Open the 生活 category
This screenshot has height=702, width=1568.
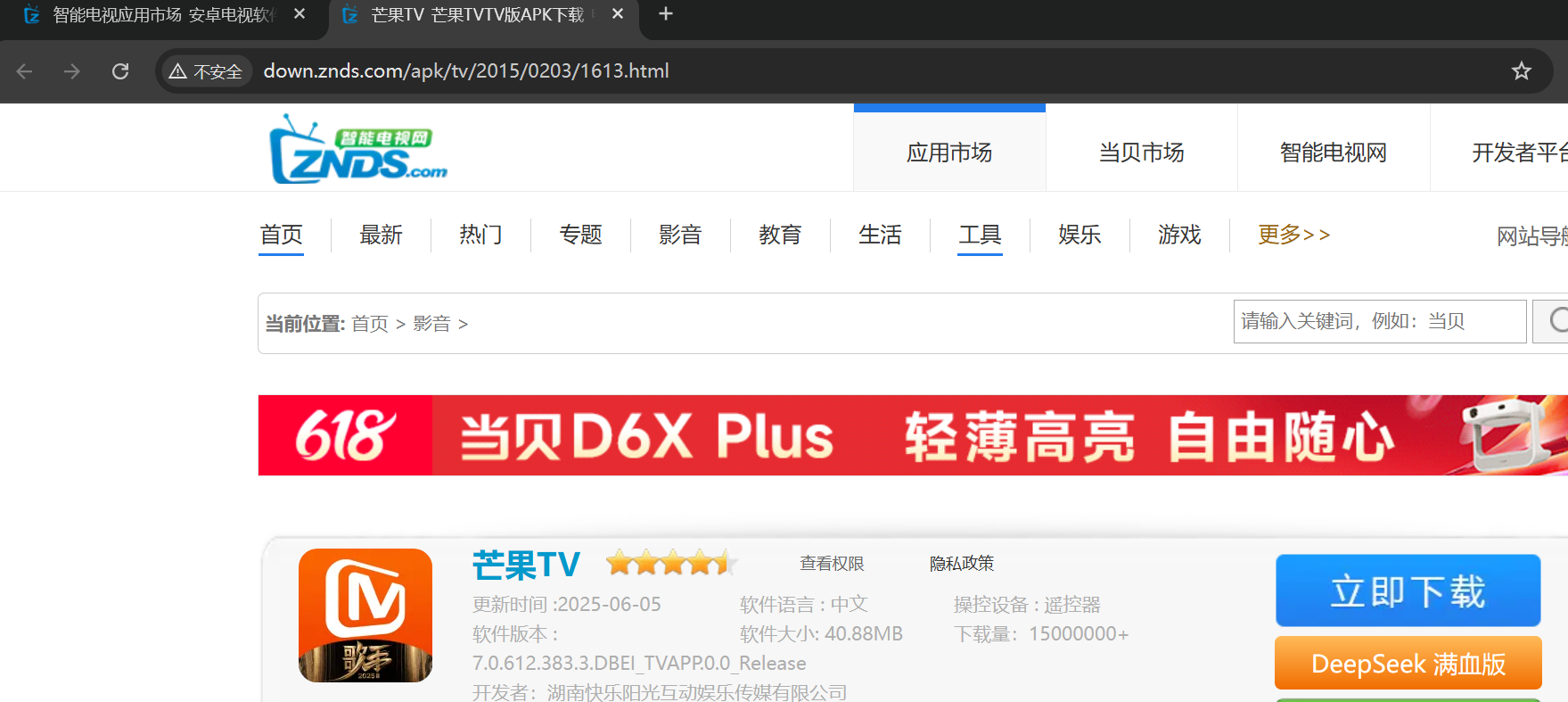pyautogui.click(x=880, y=235)
